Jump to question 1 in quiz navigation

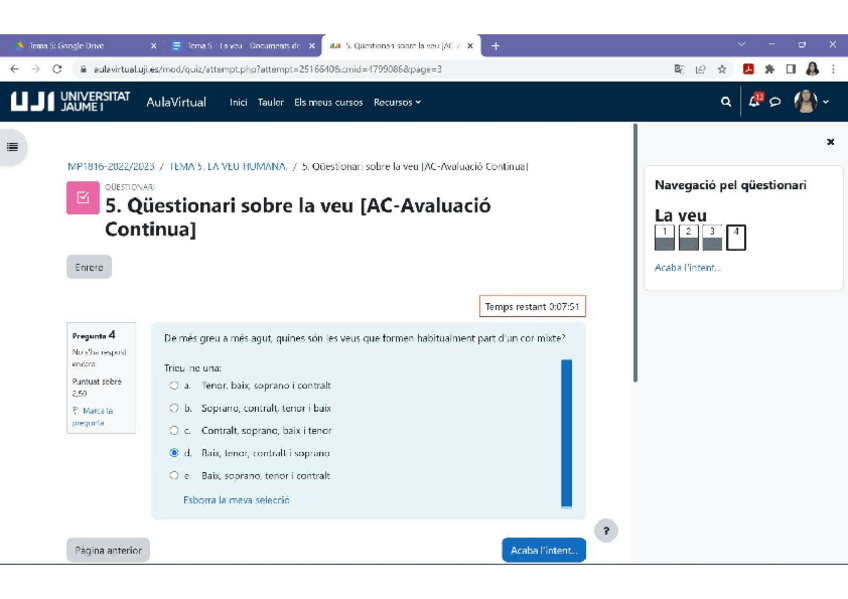tap(665, 237)
